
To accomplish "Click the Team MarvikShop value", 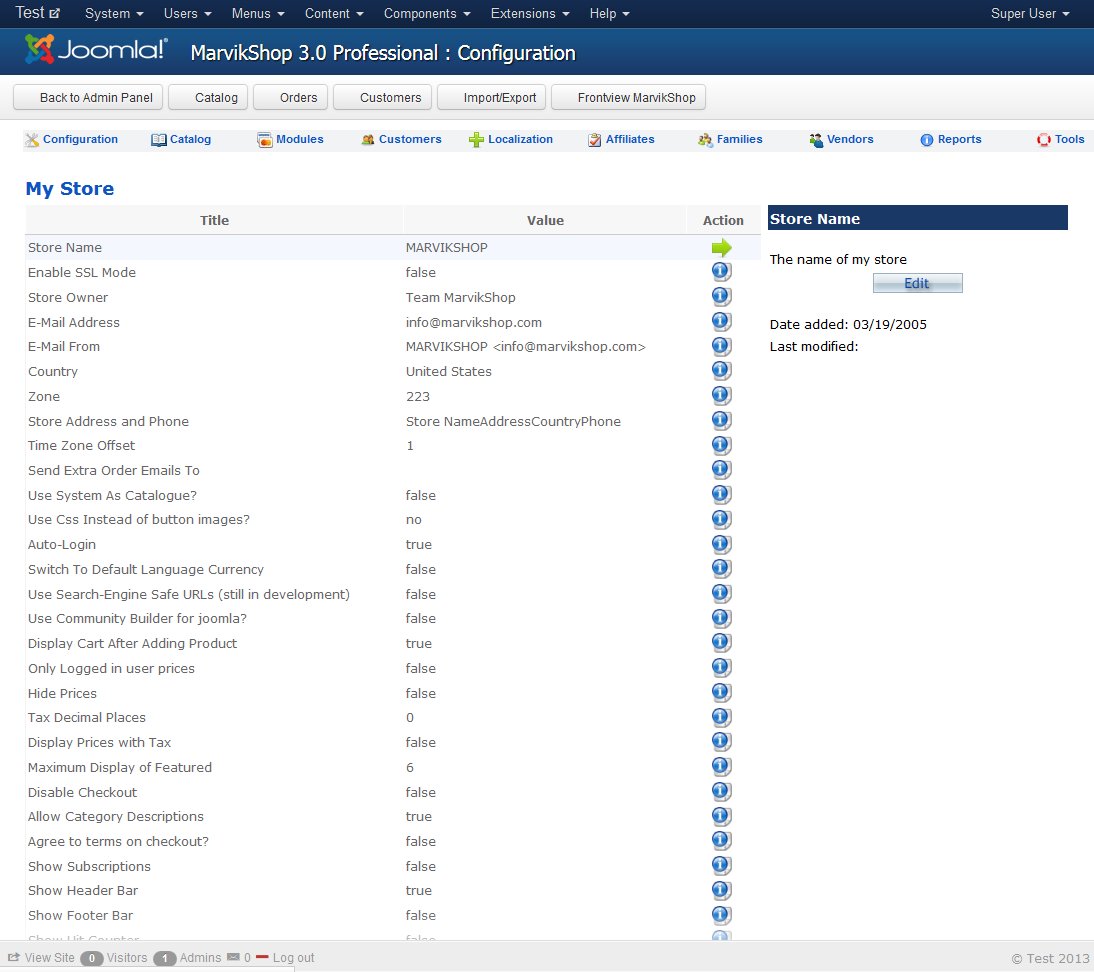I will point(460,297).
